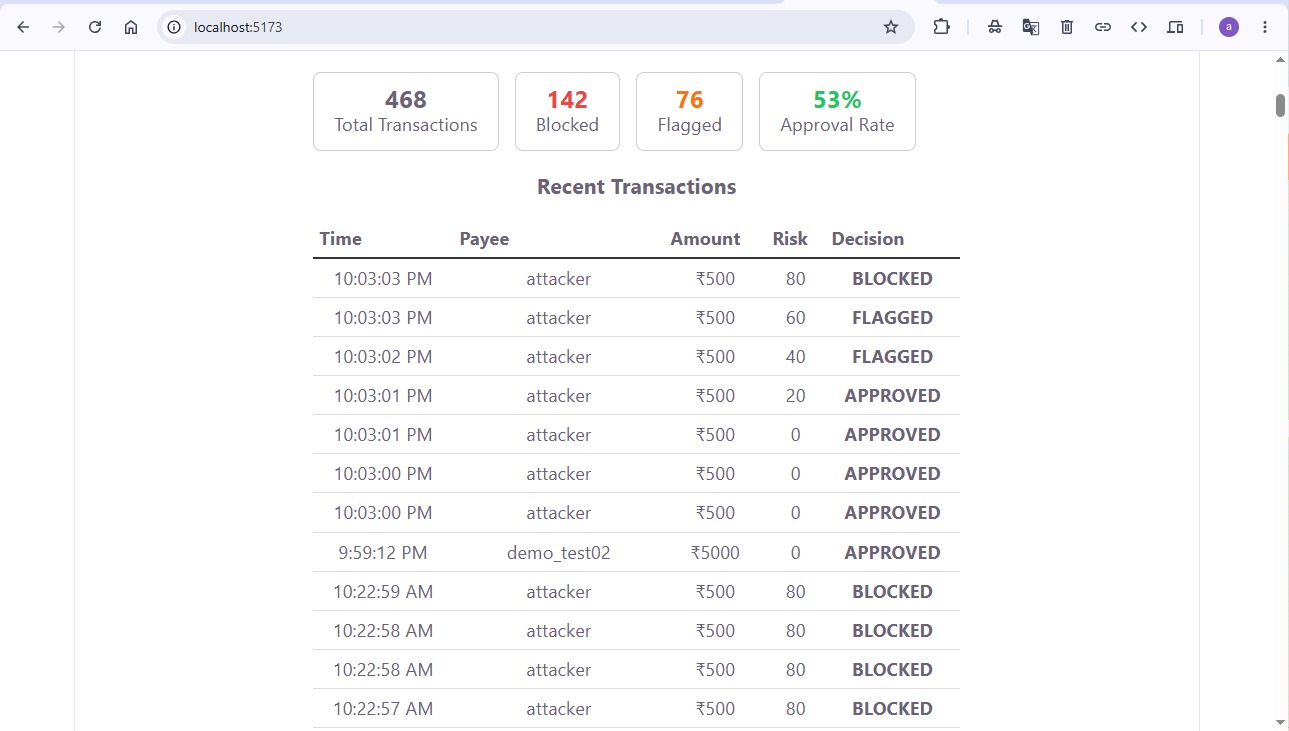Open the Google Translate extension
The height and width of the screenshot is (731, 1289).
(1030, 27)
